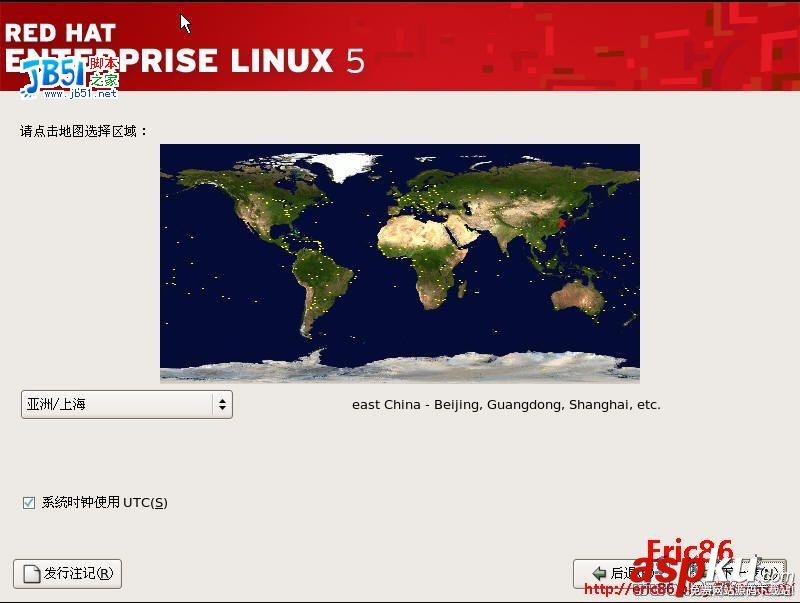Open the 亚洲/上海 timezone dropdown
The width and height of the screenshot is (800, 603).
(127, 405)
